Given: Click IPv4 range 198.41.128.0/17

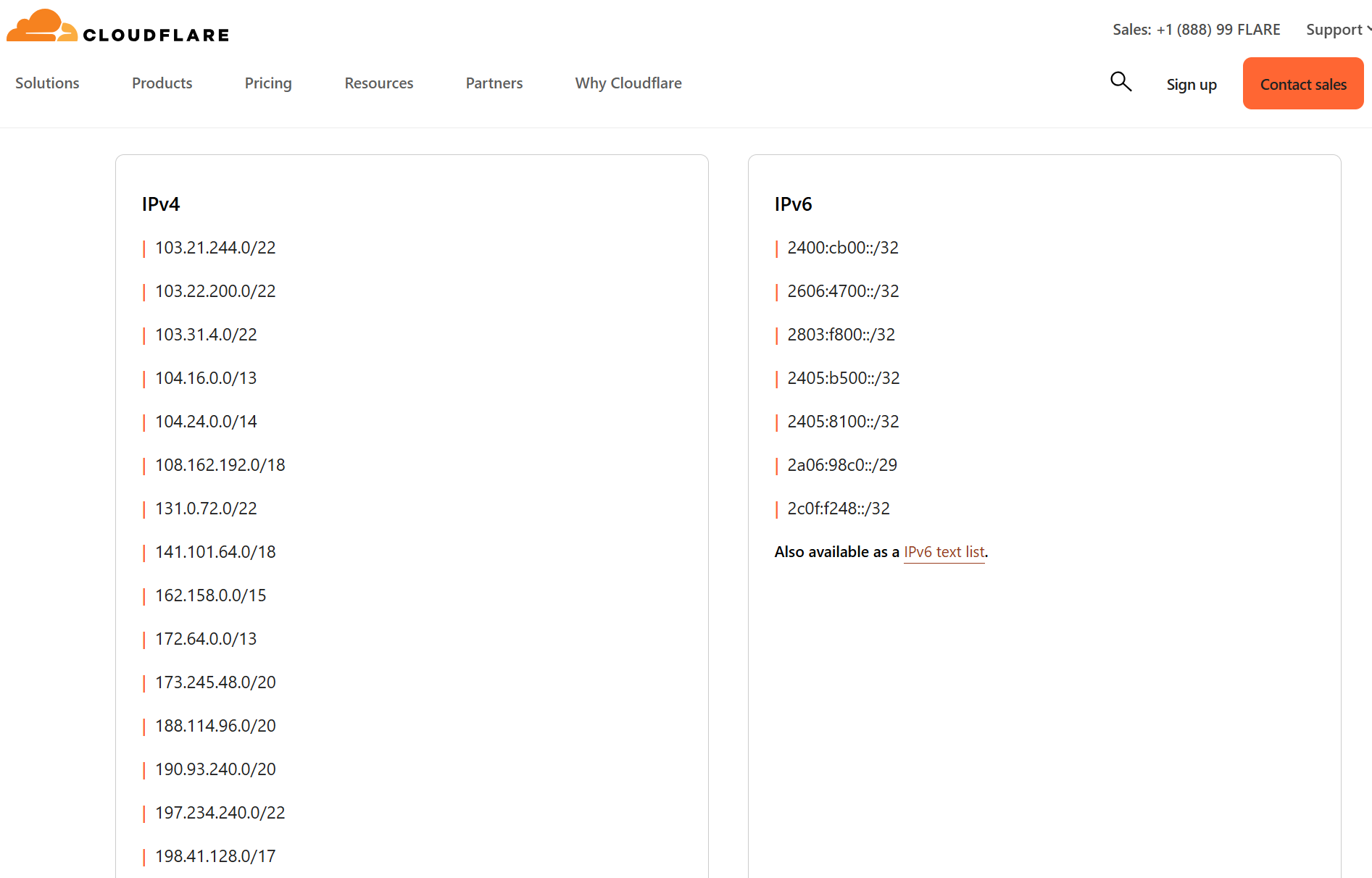Looking at the screenshot, I should click(215, 856).
